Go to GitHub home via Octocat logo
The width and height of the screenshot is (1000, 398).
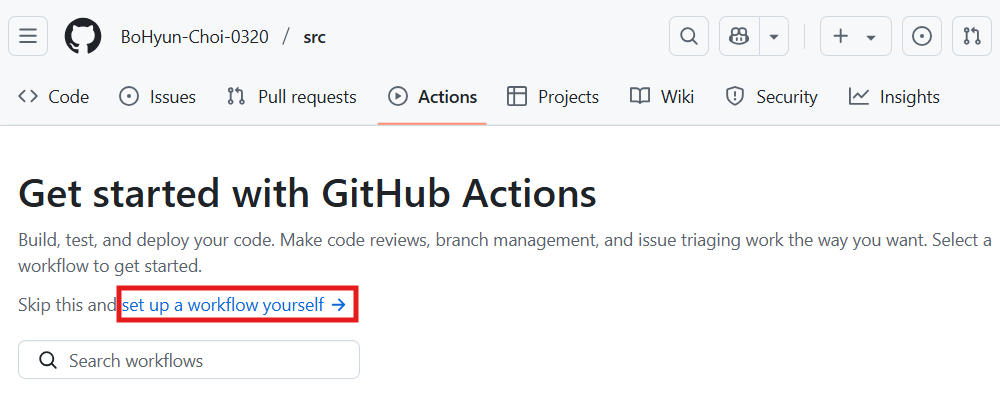coord(83,36)
